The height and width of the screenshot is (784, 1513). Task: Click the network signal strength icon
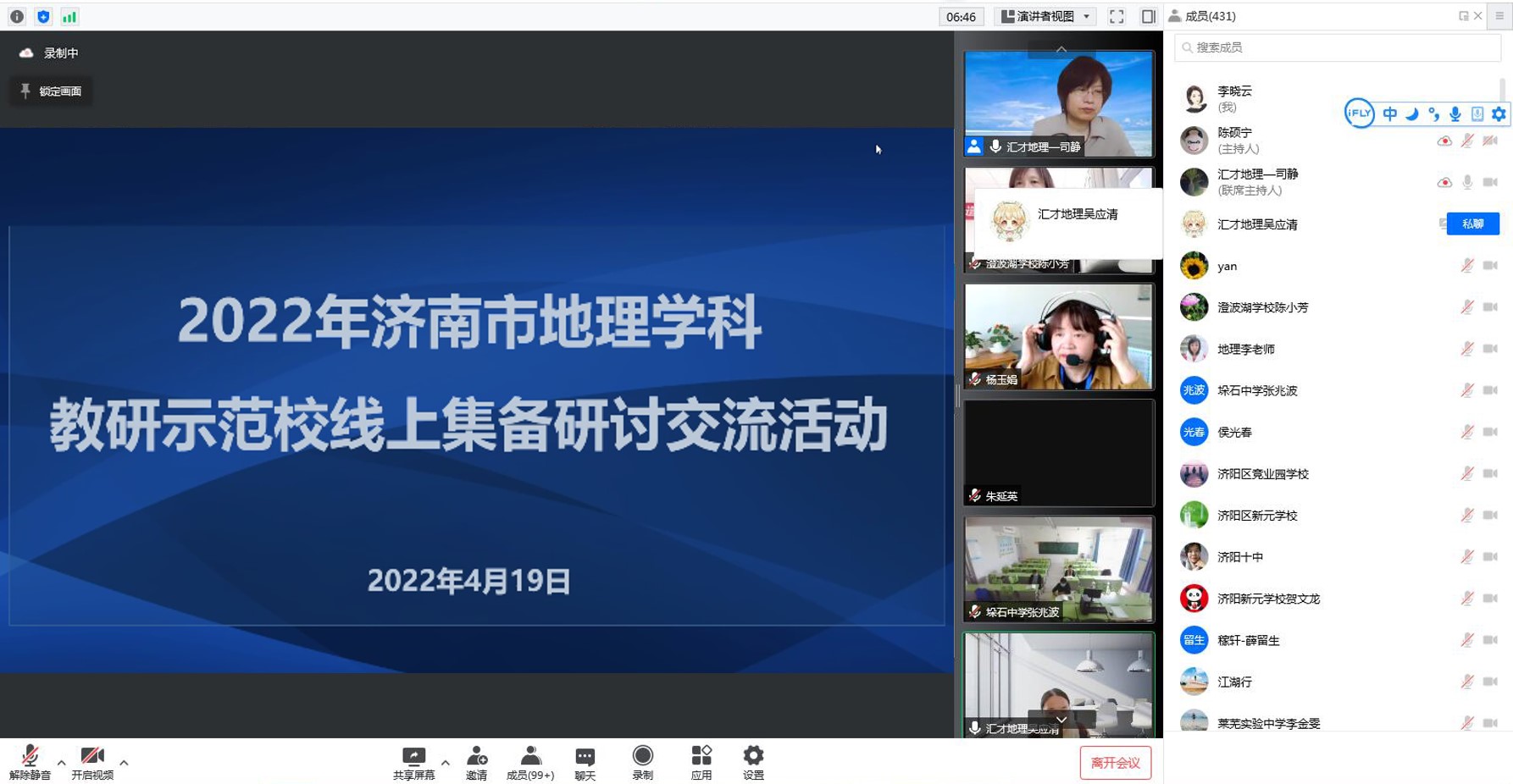pos(69,16)
